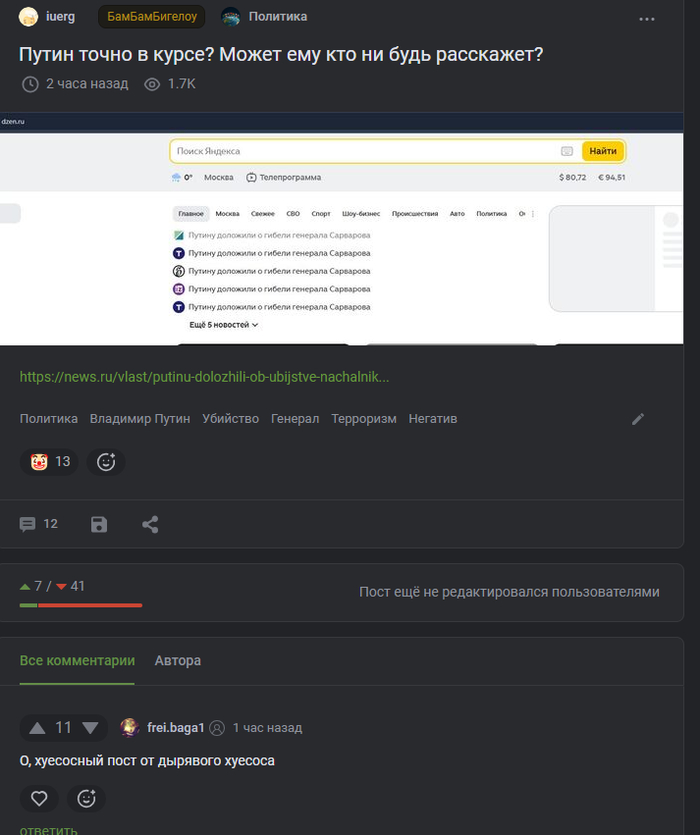
Task: Open frei.baga1 avatar
Action: coord(129,727)
